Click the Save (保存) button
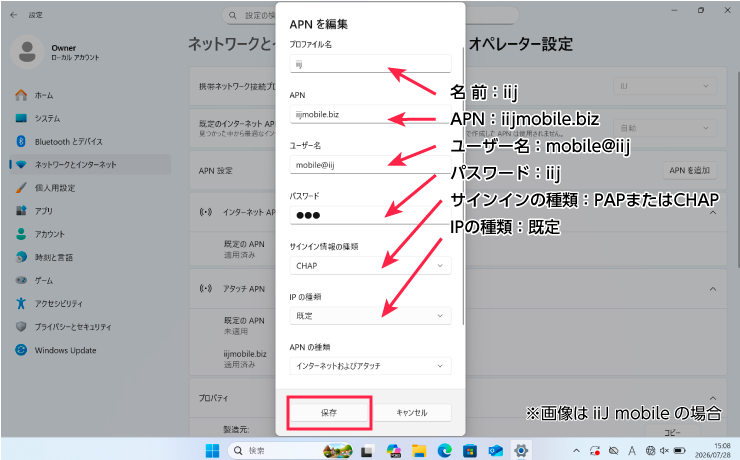This screenshot has width=740, height=460. click(329, 413)
